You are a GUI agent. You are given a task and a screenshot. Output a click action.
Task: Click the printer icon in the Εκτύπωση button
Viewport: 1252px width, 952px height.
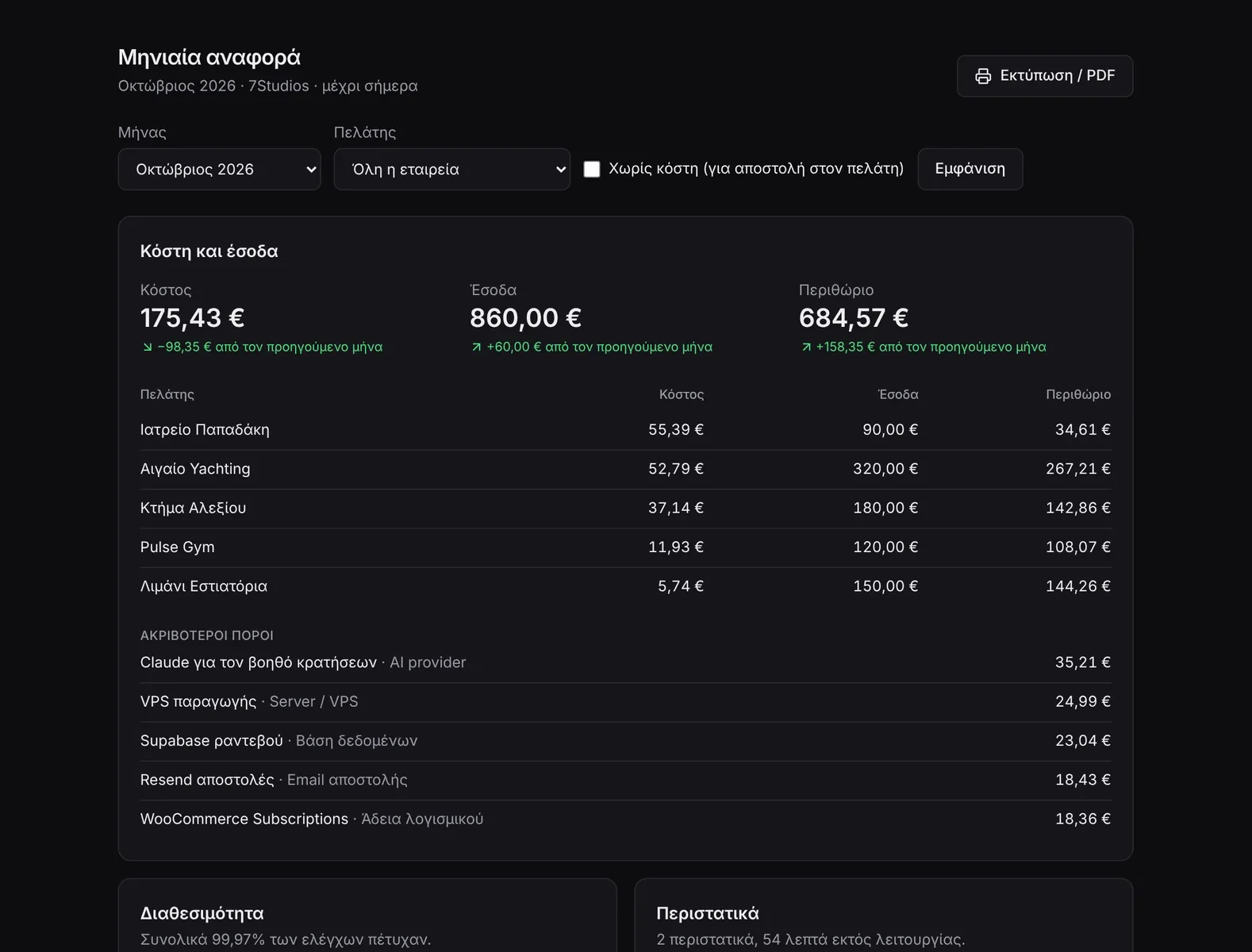(983, 76)
